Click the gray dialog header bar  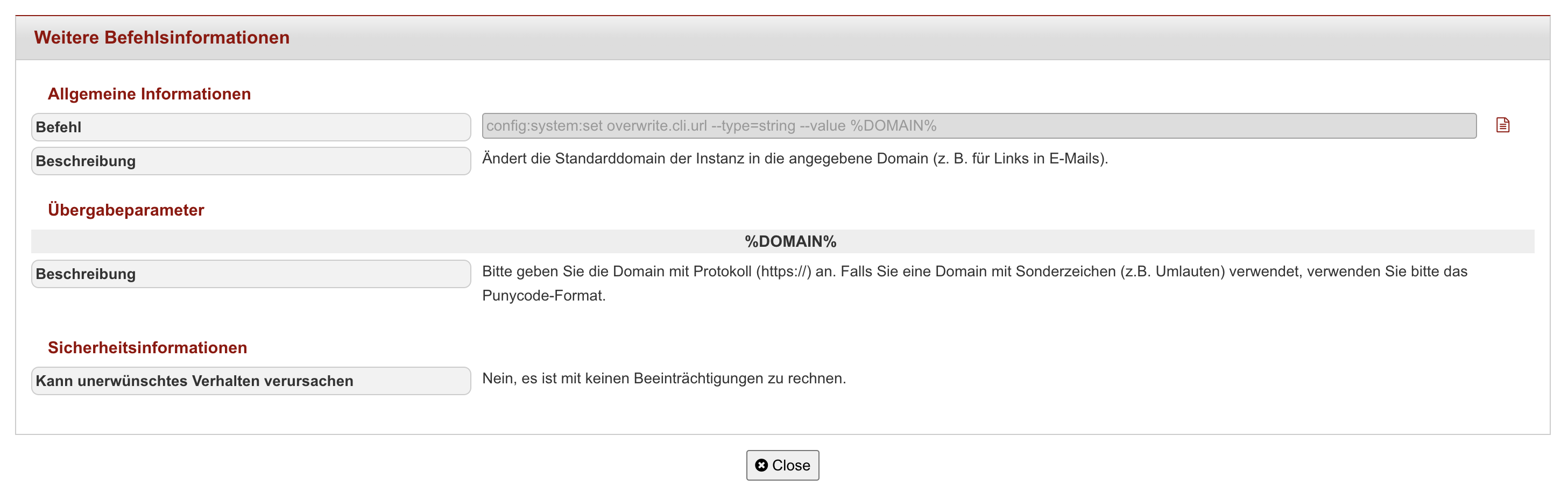783,38
